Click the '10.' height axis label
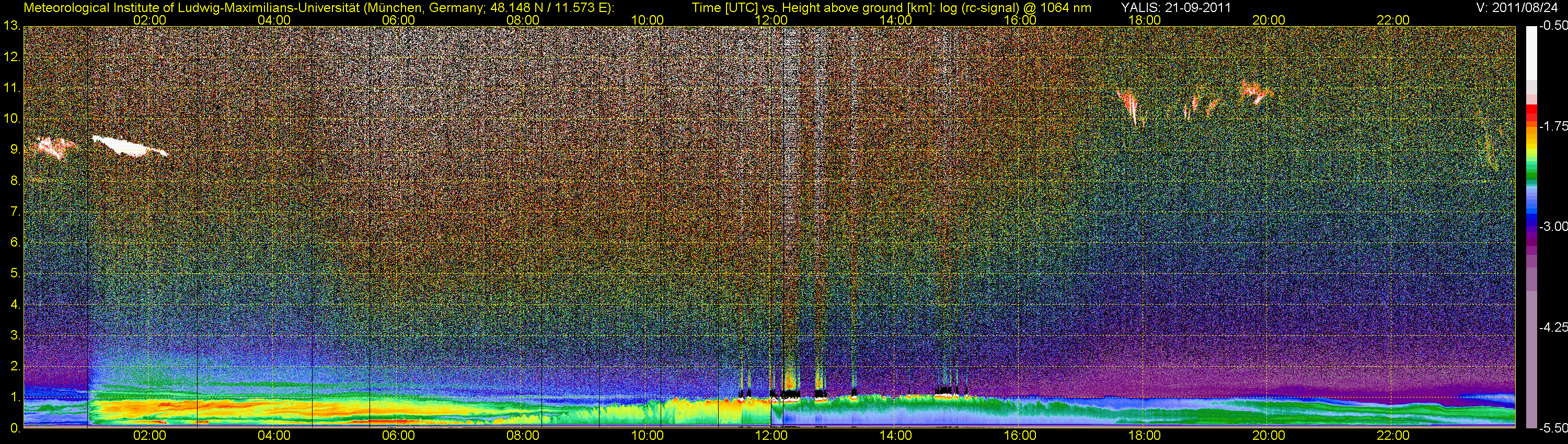The image size is (1568, 444). 11,119
